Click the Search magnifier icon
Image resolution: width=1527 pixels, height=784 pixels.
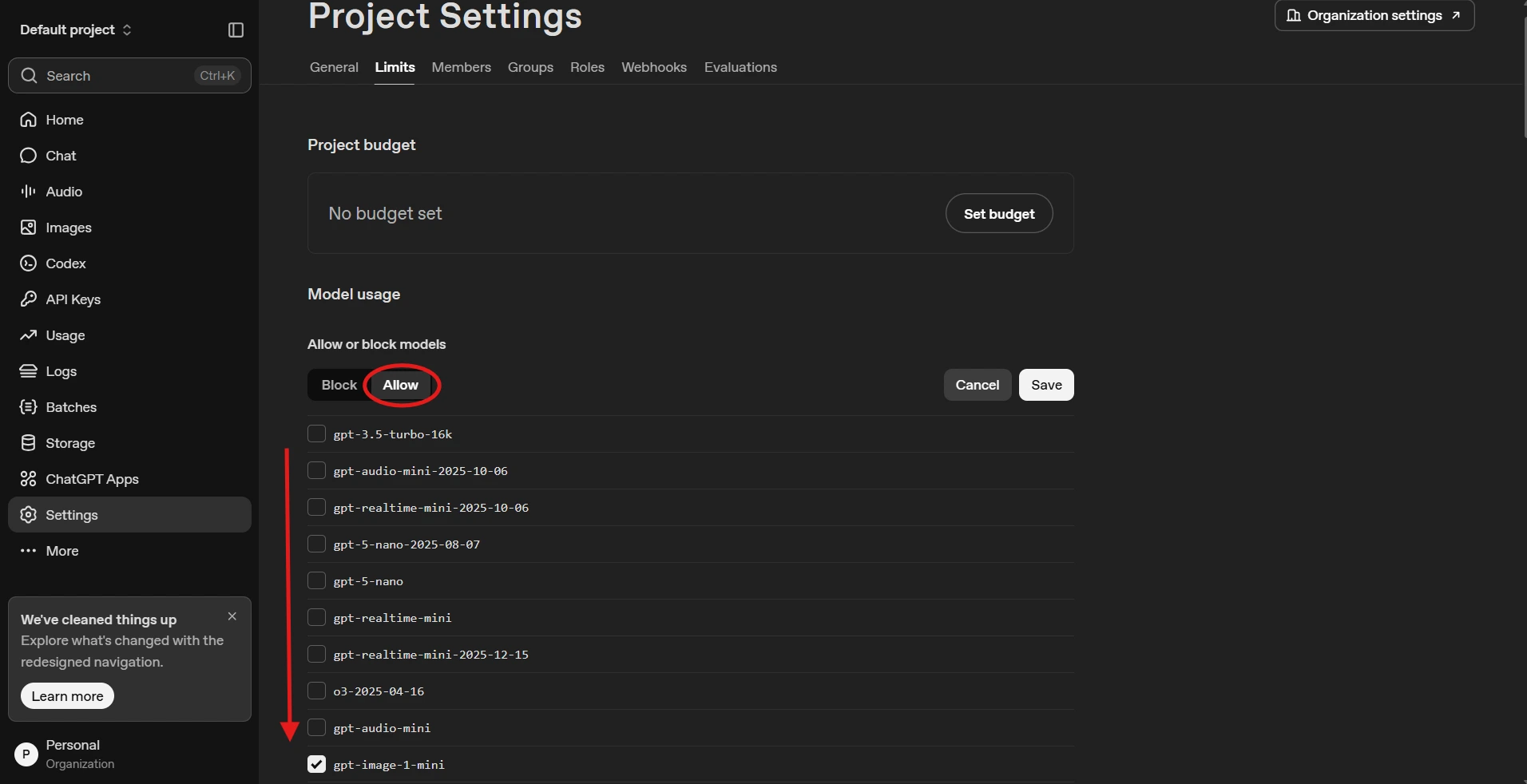point(30,76)
